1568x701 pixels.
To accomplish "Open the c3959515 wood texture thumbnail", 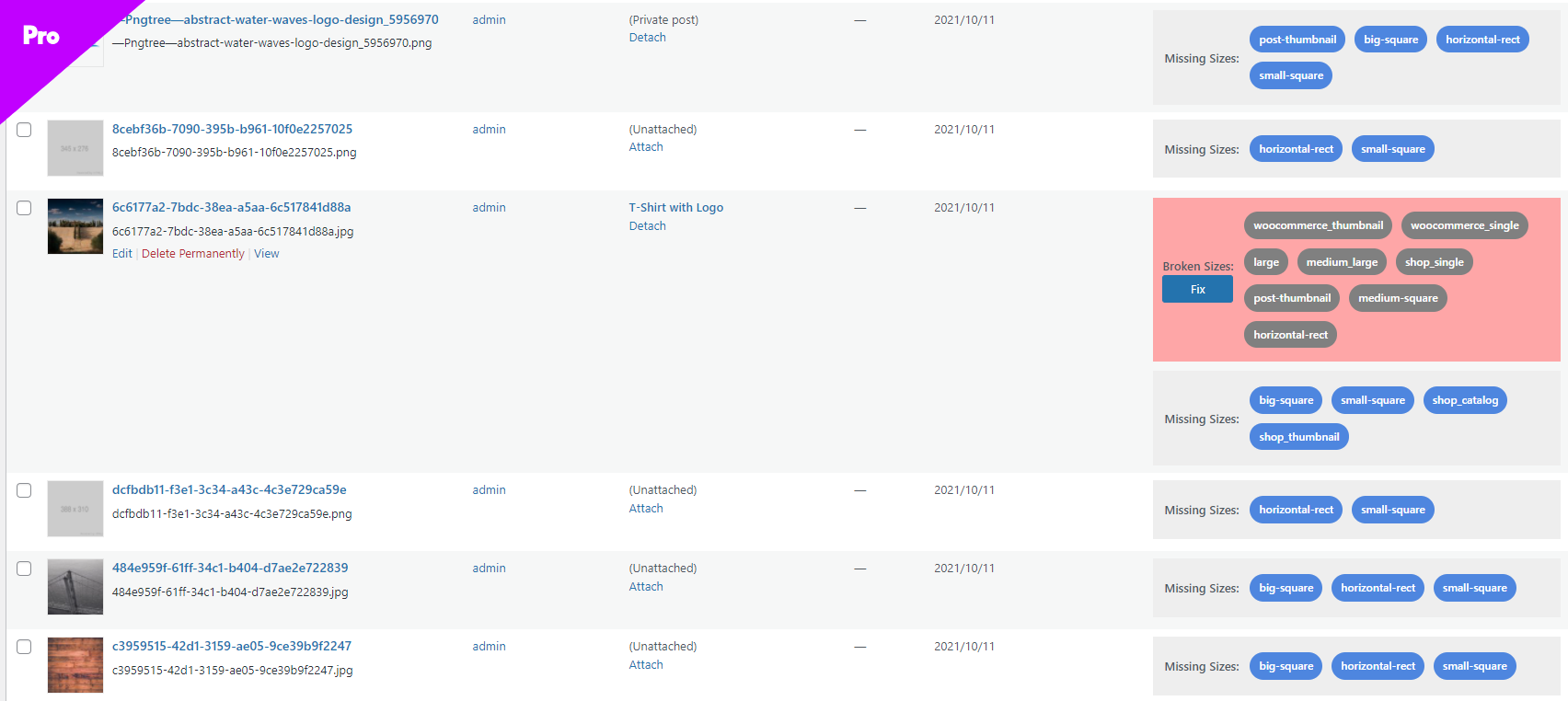I will pos(75,665).
